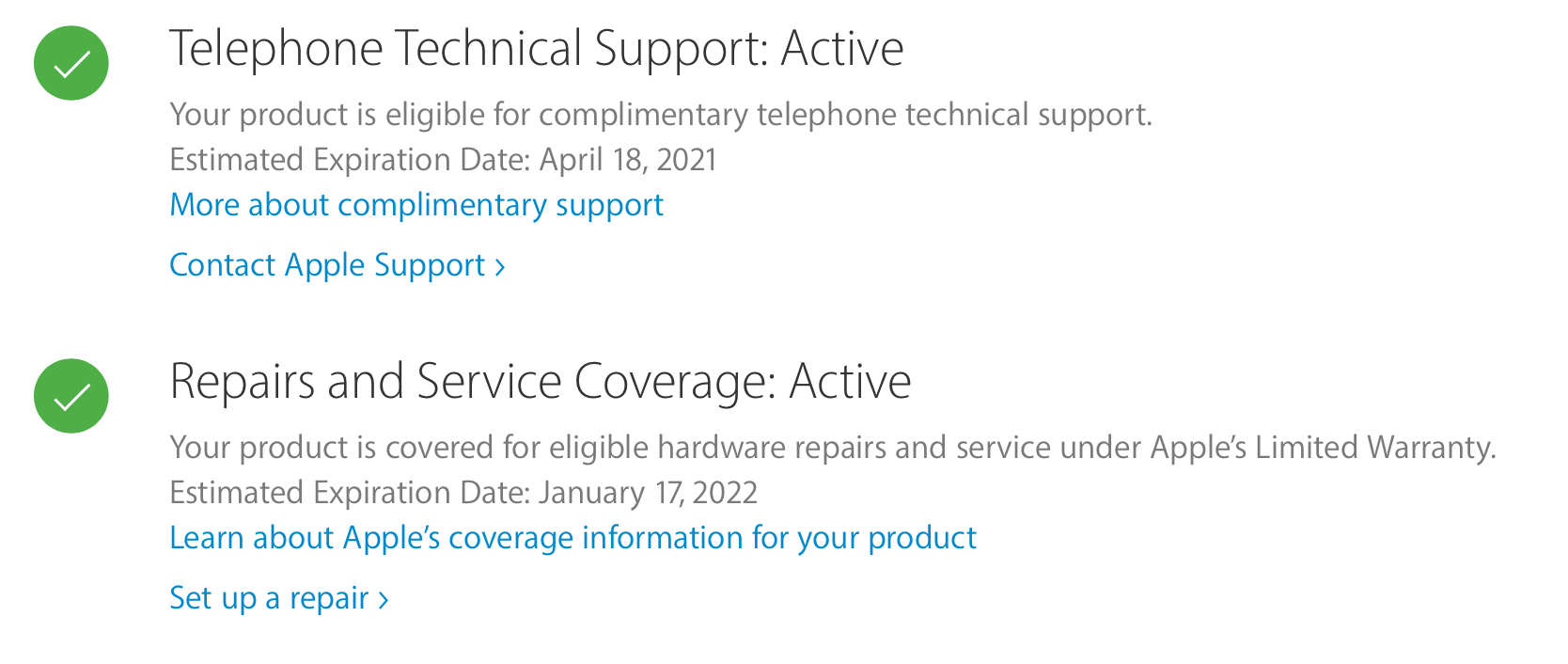Screen dimensions: 1568x664
Task: Click the April 18, 2021 expiration date
Action: click(628, 160)
